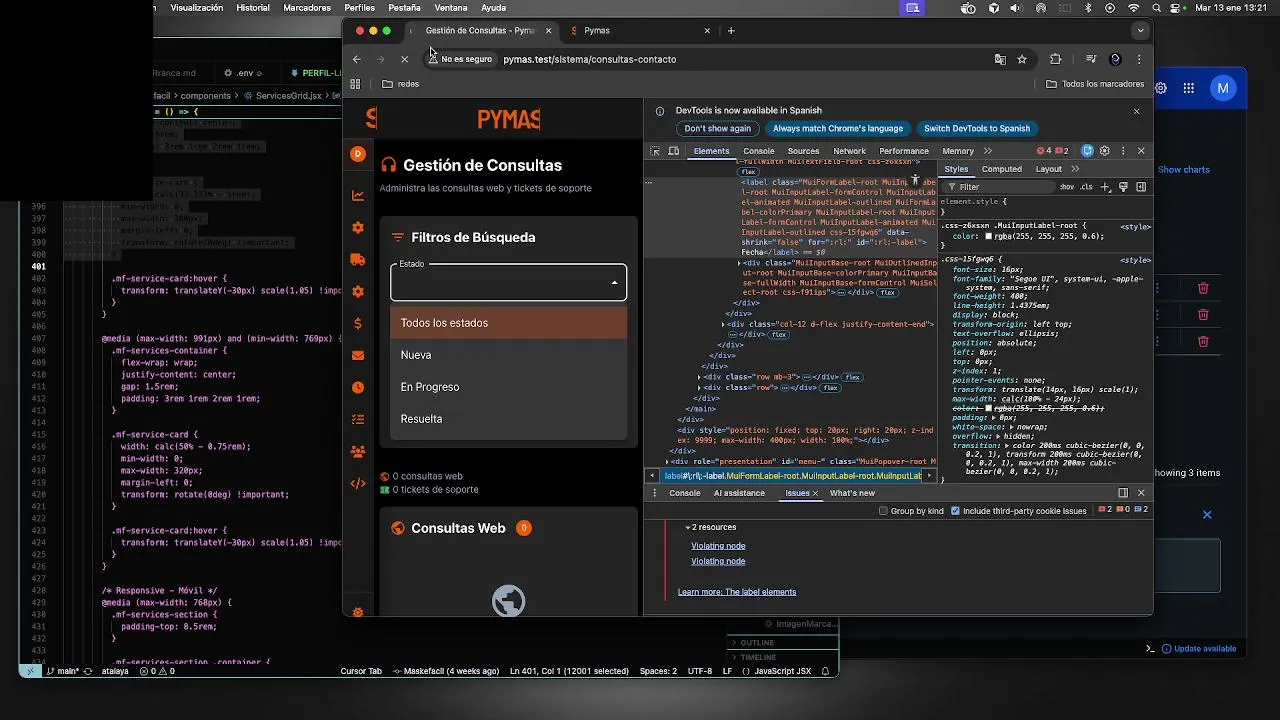The height and width of the screenshot is (720, 1280).
Task: Stop loading page with X button
Action: click(404, 59)
